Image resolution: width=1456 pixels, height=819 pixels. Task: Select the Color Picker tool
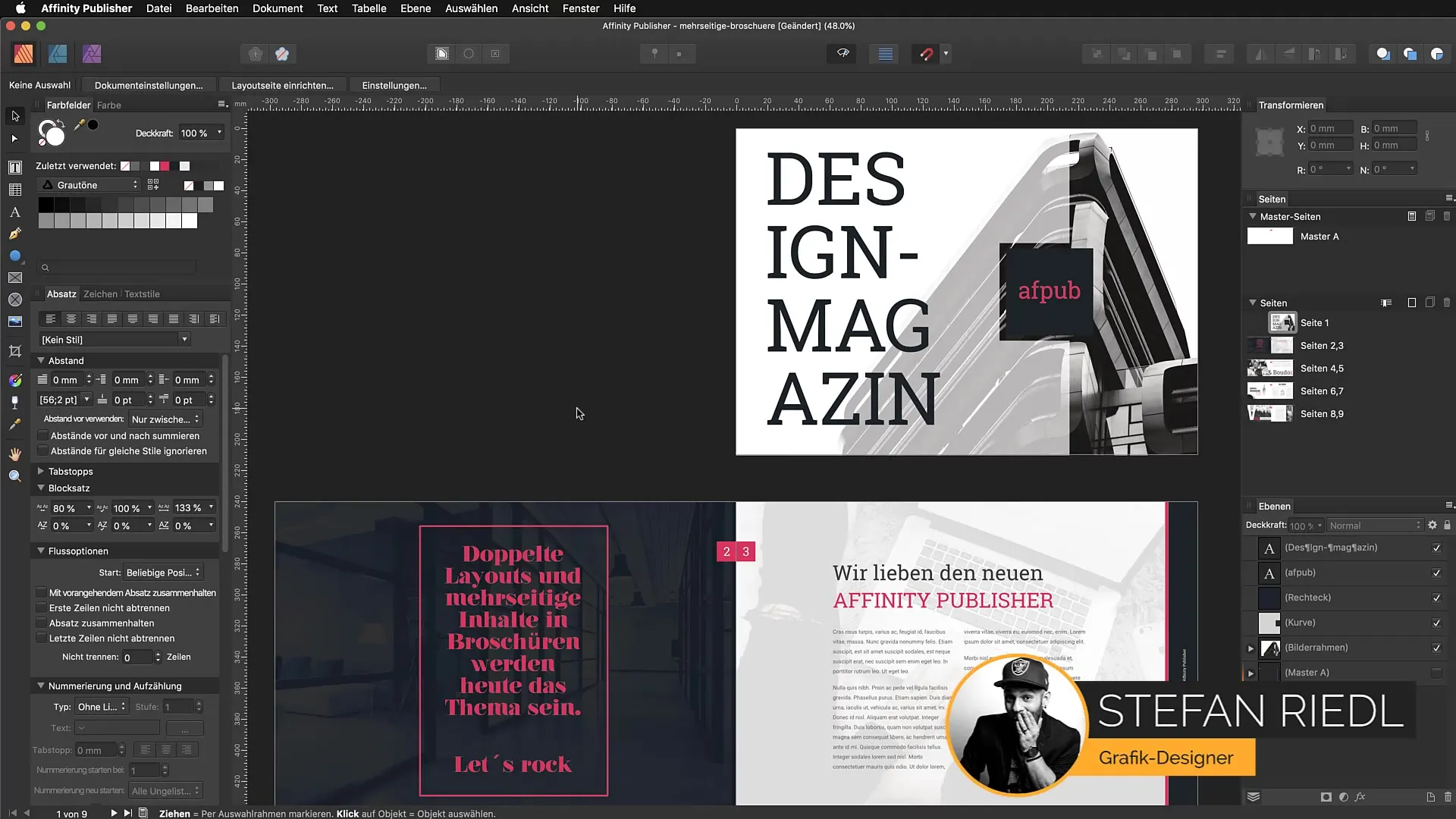14,425
